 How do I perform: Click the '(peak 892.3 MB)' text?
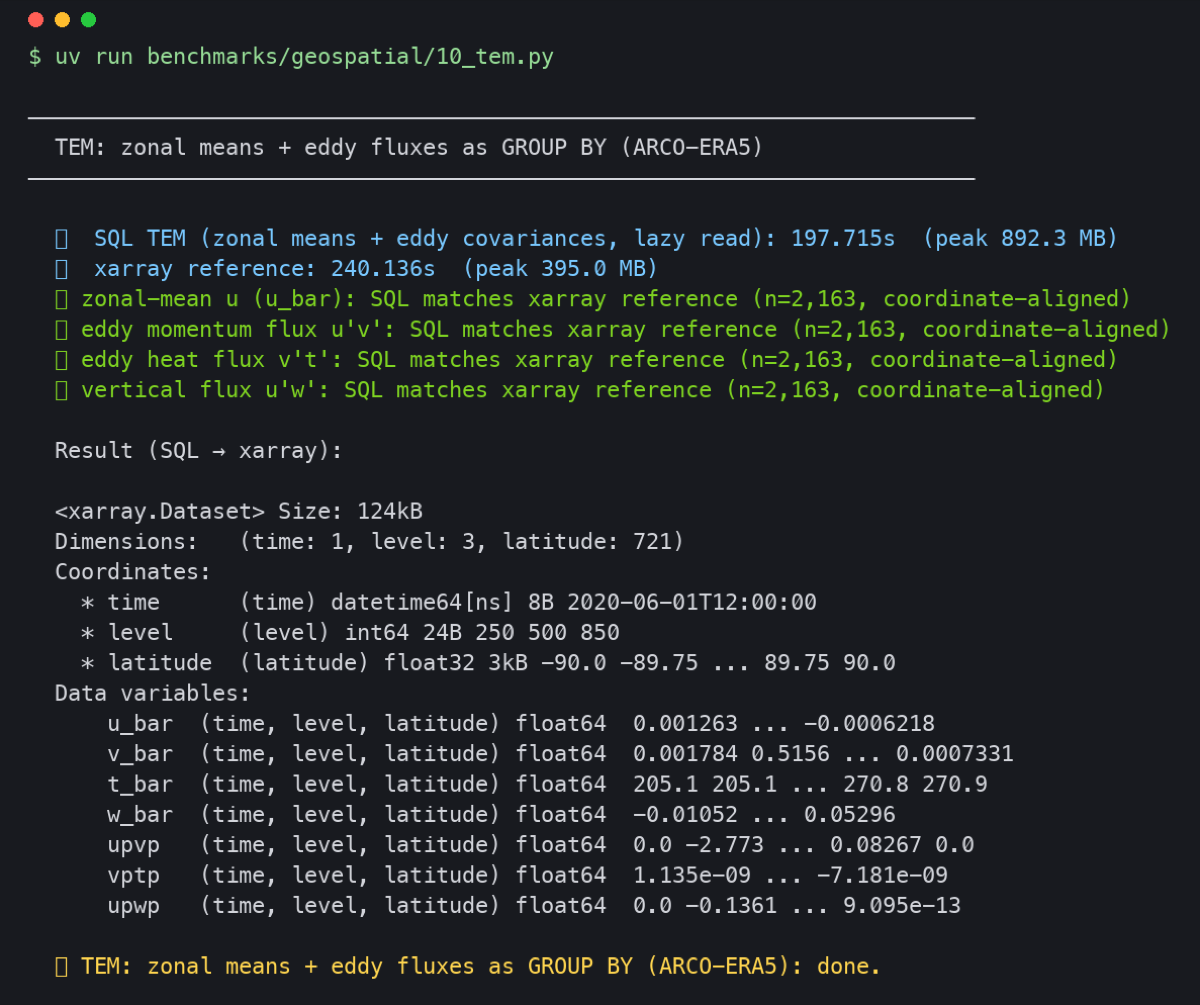point(1020,239)
